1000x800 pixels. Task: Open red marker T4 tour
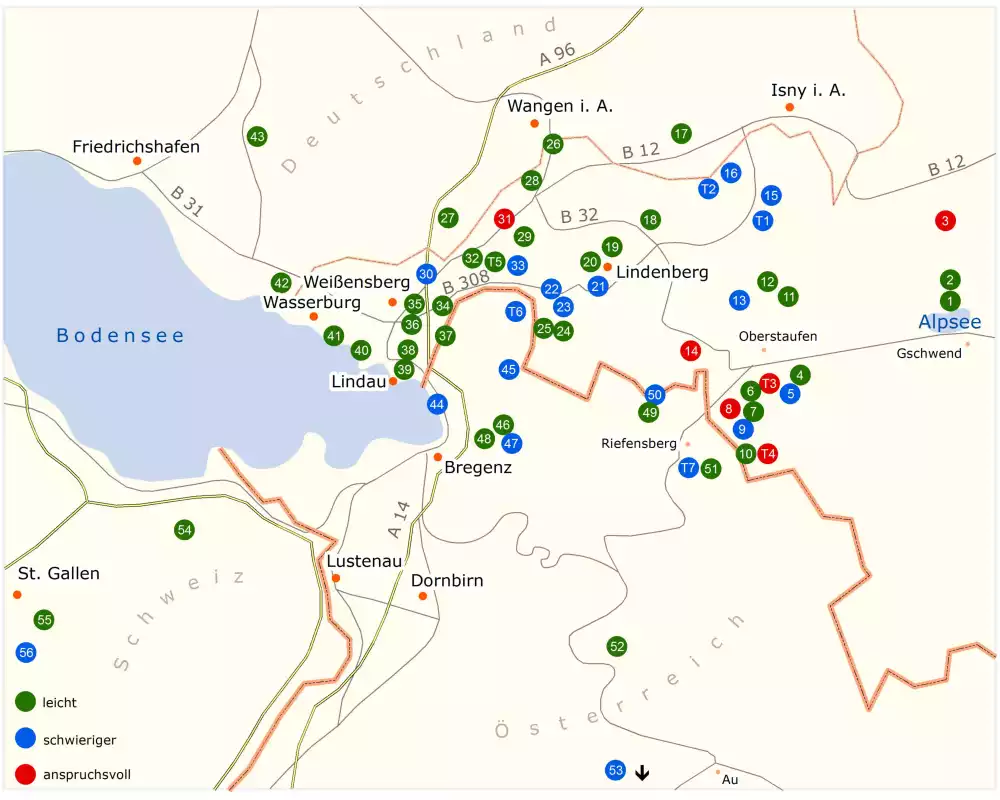[x=768, y=453]
